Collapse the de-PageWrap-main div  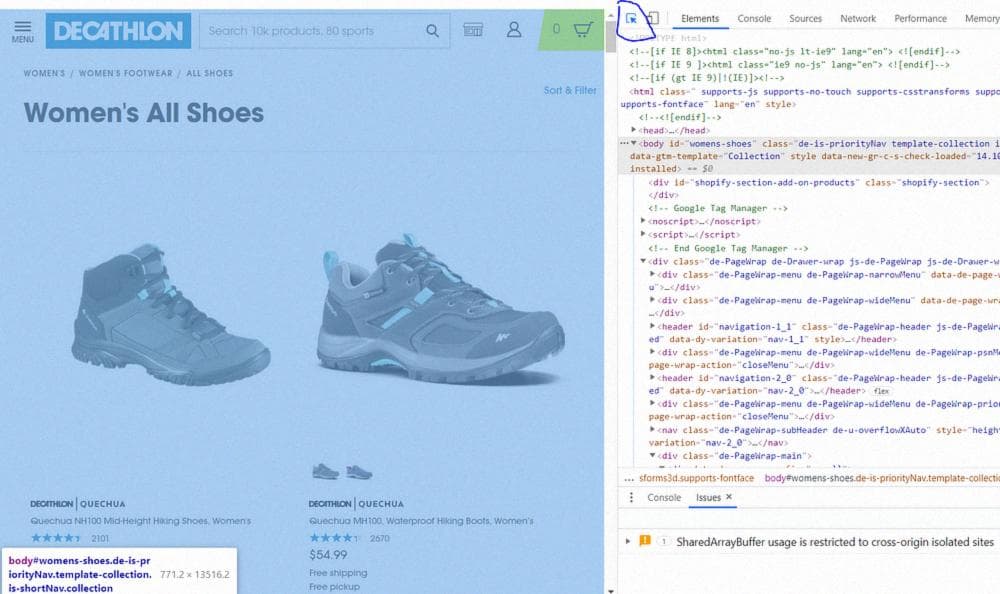point(652,455)
